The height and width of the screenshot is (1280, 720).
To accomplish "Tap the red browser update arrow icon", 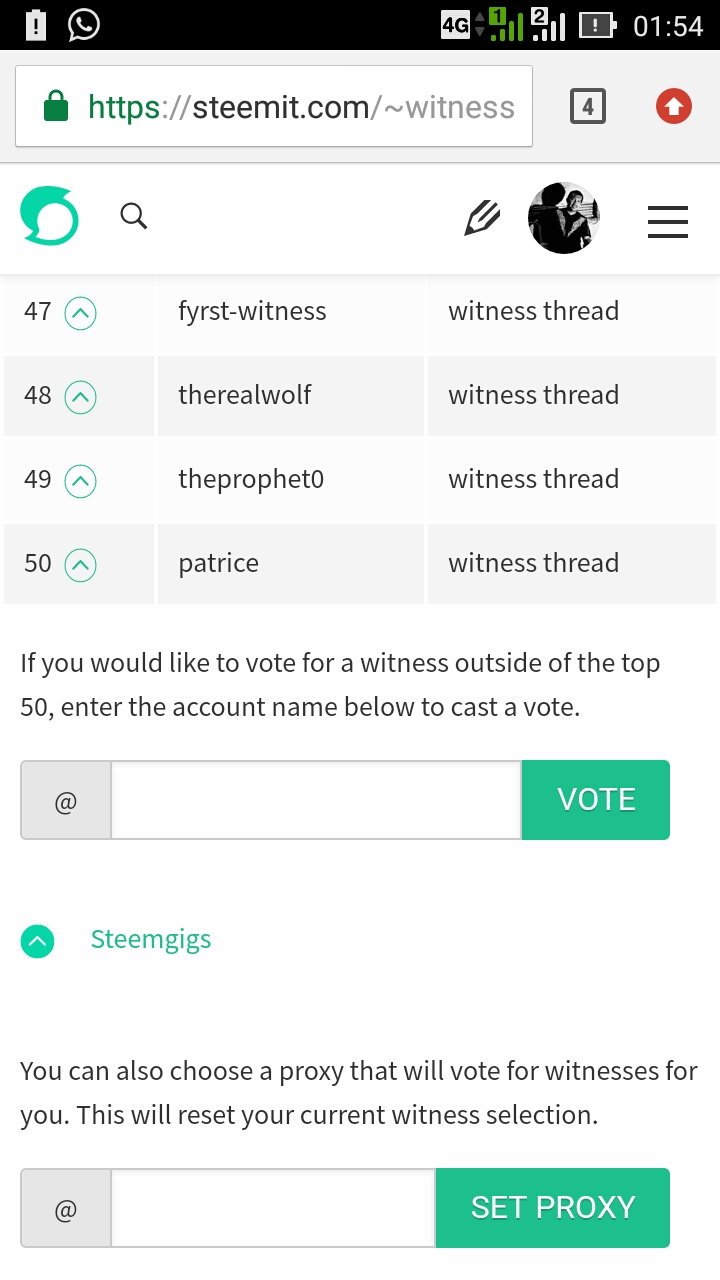I will click(674, 106).
